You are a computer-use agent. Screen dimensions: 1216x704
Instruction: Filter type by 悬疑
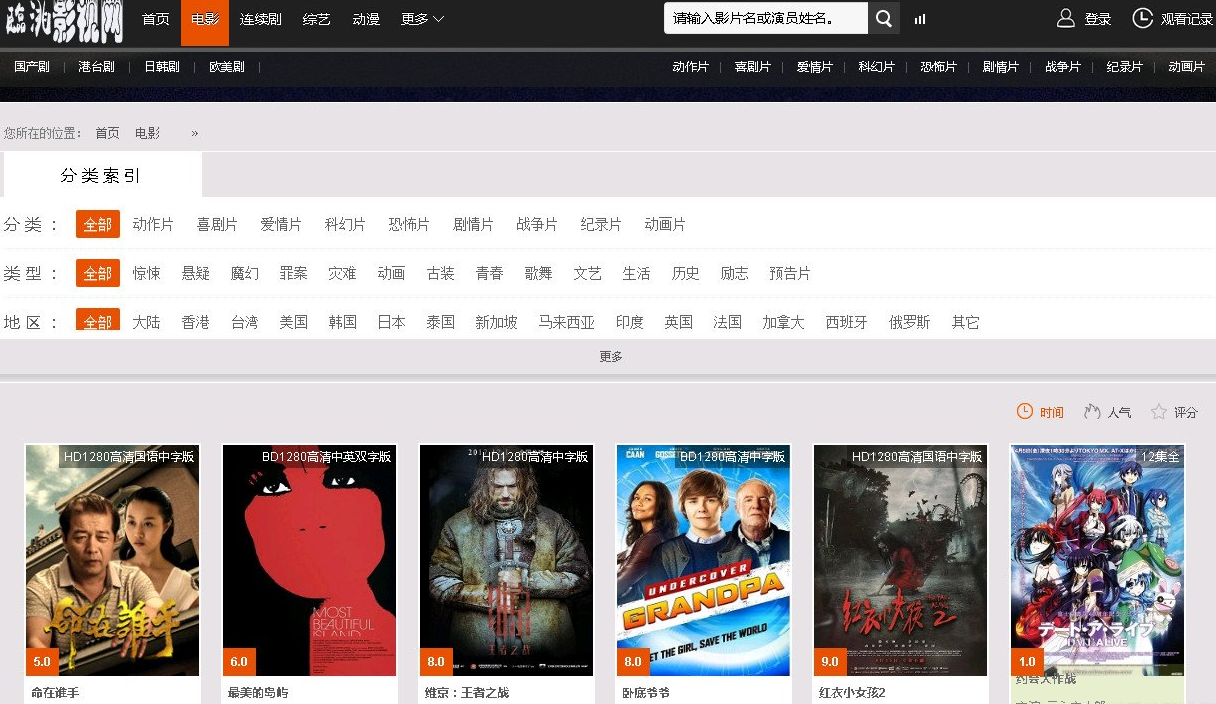click(195, 273)
